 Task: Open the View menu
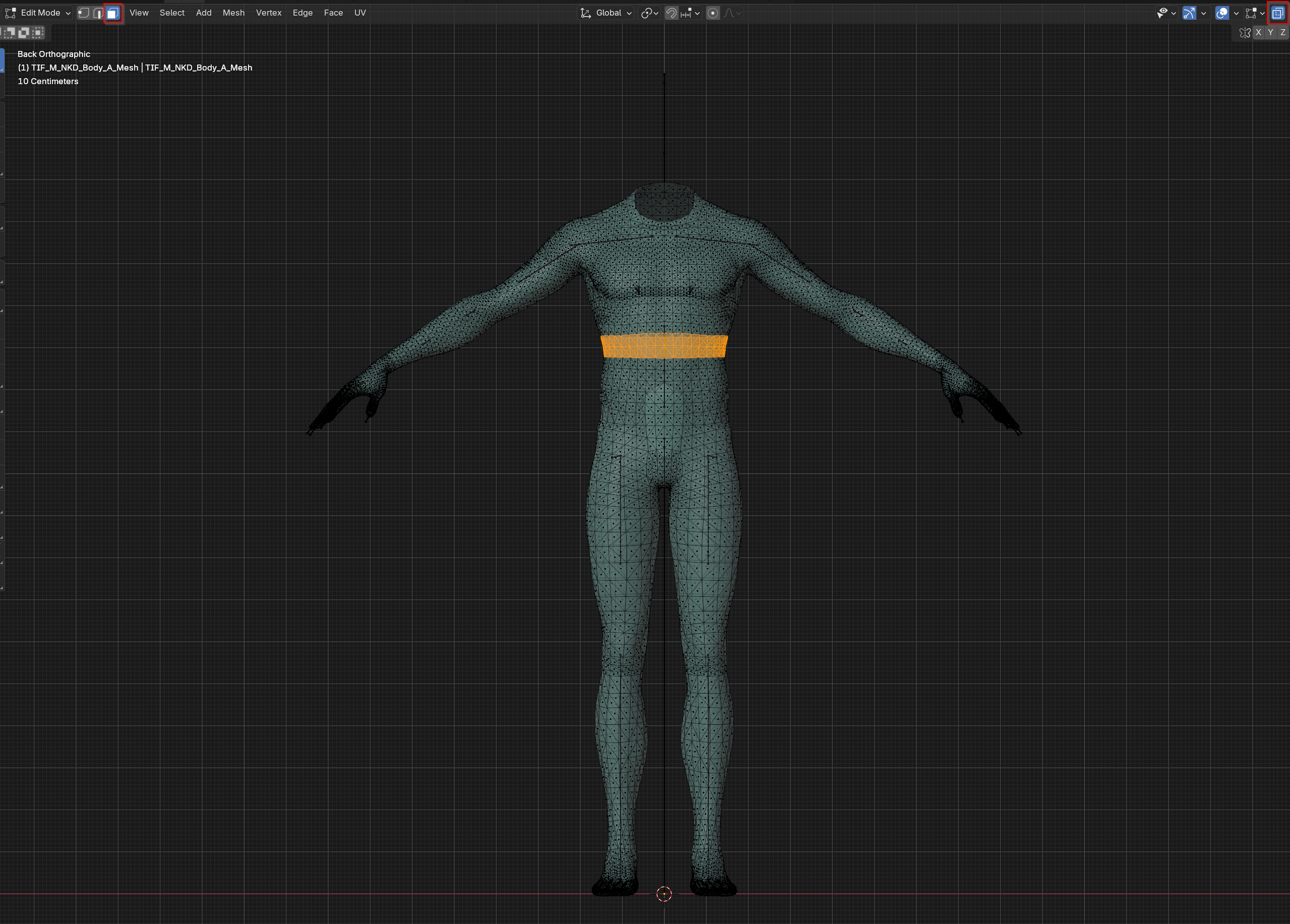point(139,13)
